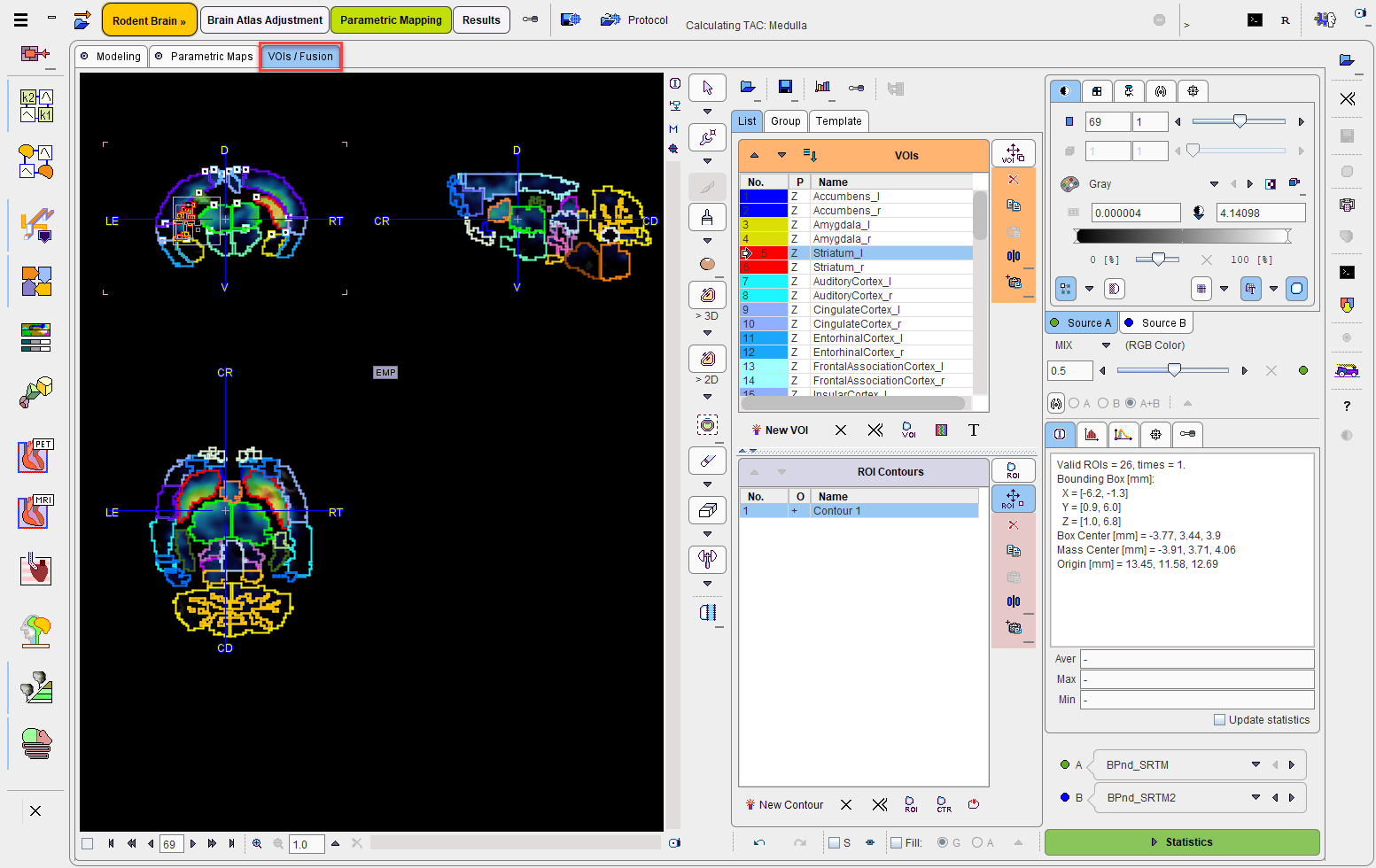Adjust the fusion mix 0.5 slider
The image size is (1376, 868).
pyautogui.click(x=1173, y=370)
